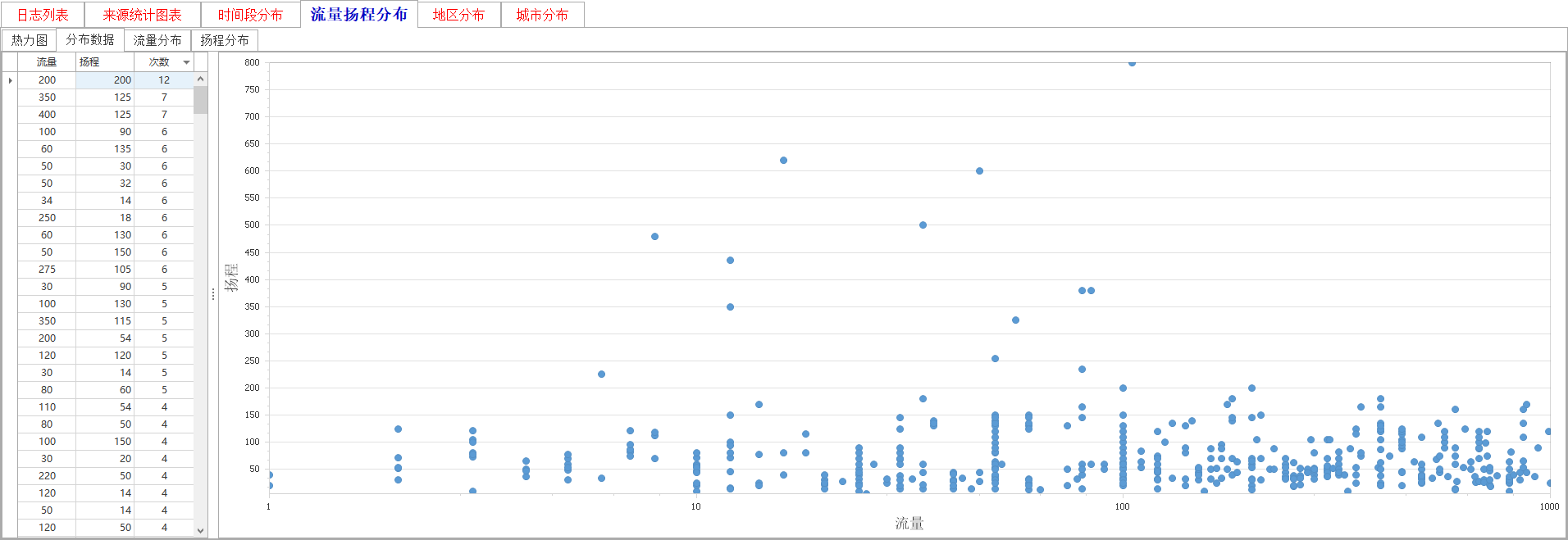Viewport: 1568px width, 540px height.
Task: Click the cell 扬程 200 in first row
Action: pyautogui.click(x=105, y=80)
